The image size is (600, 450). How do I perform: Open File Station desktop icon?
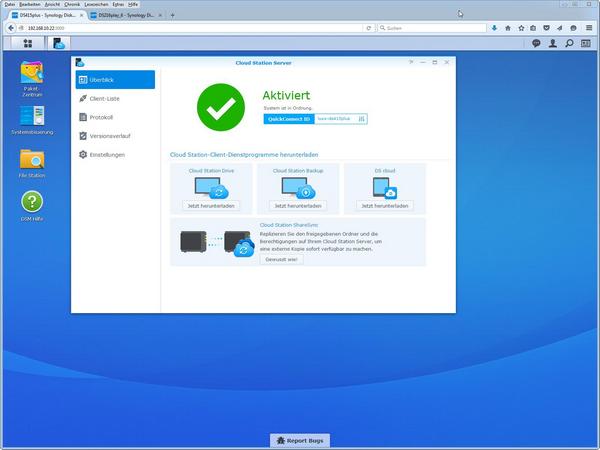[32, 164]
